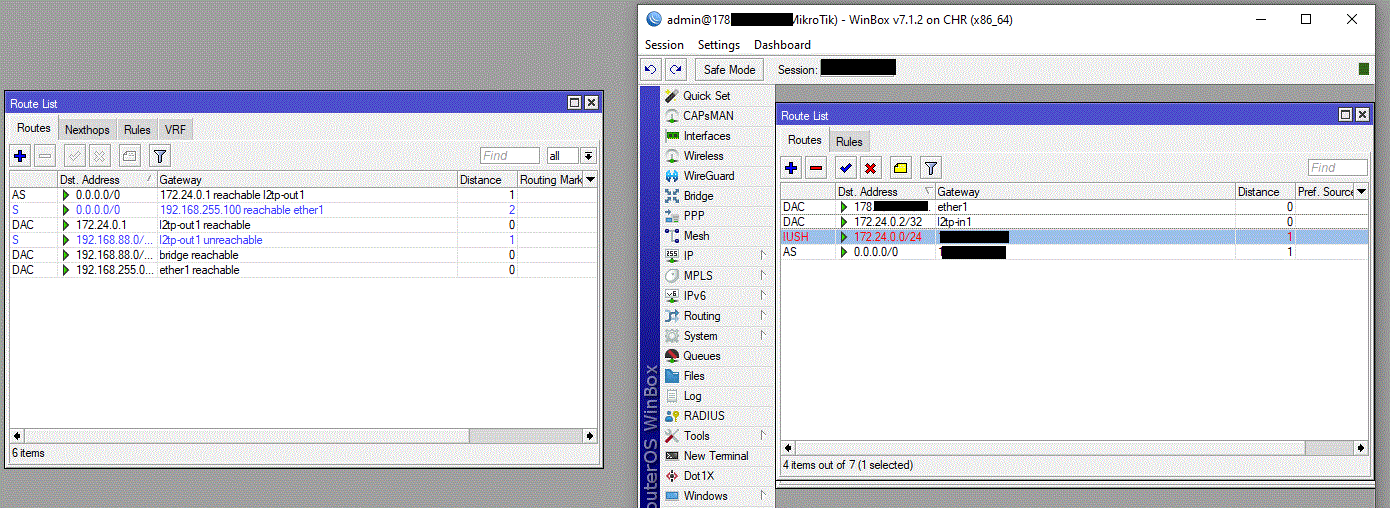
Task: Open the Queues section
Action: click(701, 356)
